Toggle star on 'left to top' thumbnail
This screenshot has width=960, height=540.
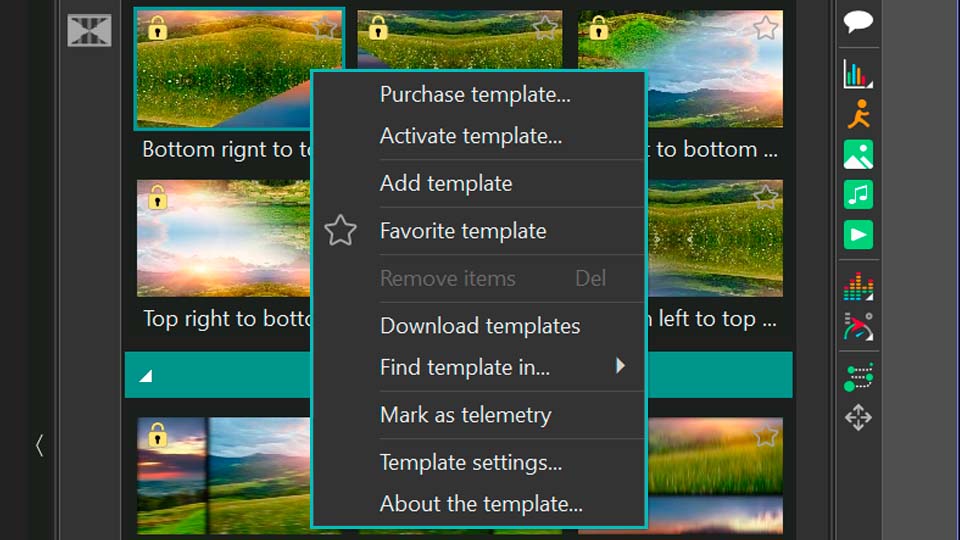pos(765,197)
